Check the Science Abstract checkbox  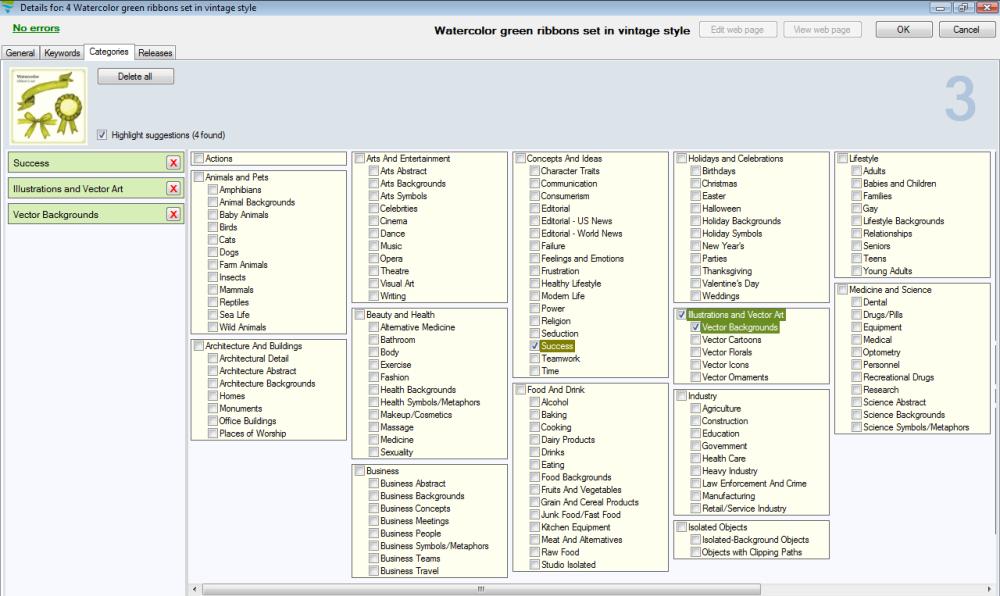click(857, 402)
